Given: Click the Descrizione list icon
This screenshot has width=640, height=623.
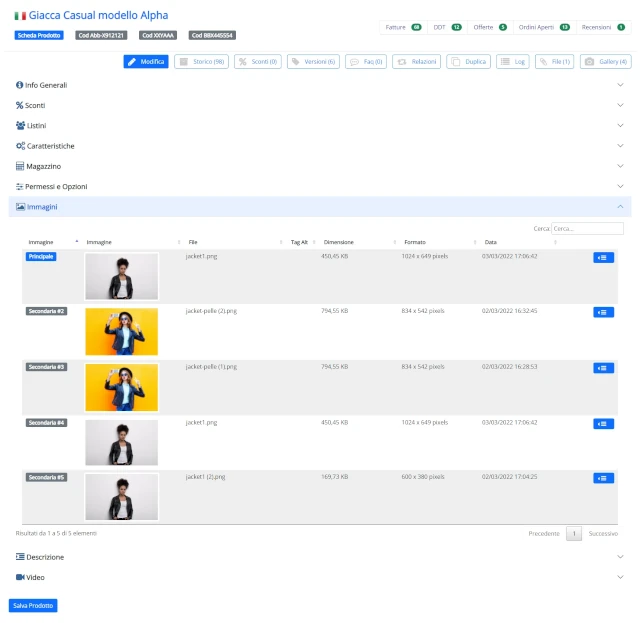Looking at the screenshot, I should coord(20,556).
